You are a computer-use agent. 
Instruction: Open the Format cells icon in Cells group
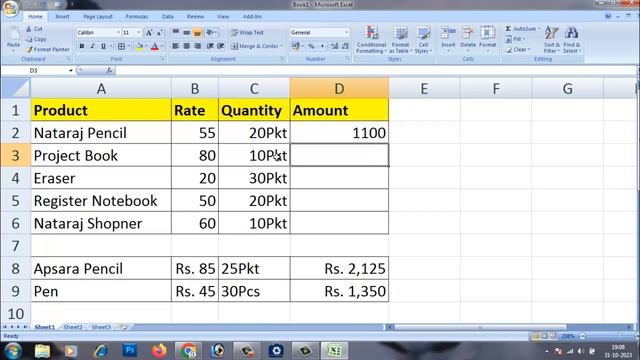(x=487, y=33)
